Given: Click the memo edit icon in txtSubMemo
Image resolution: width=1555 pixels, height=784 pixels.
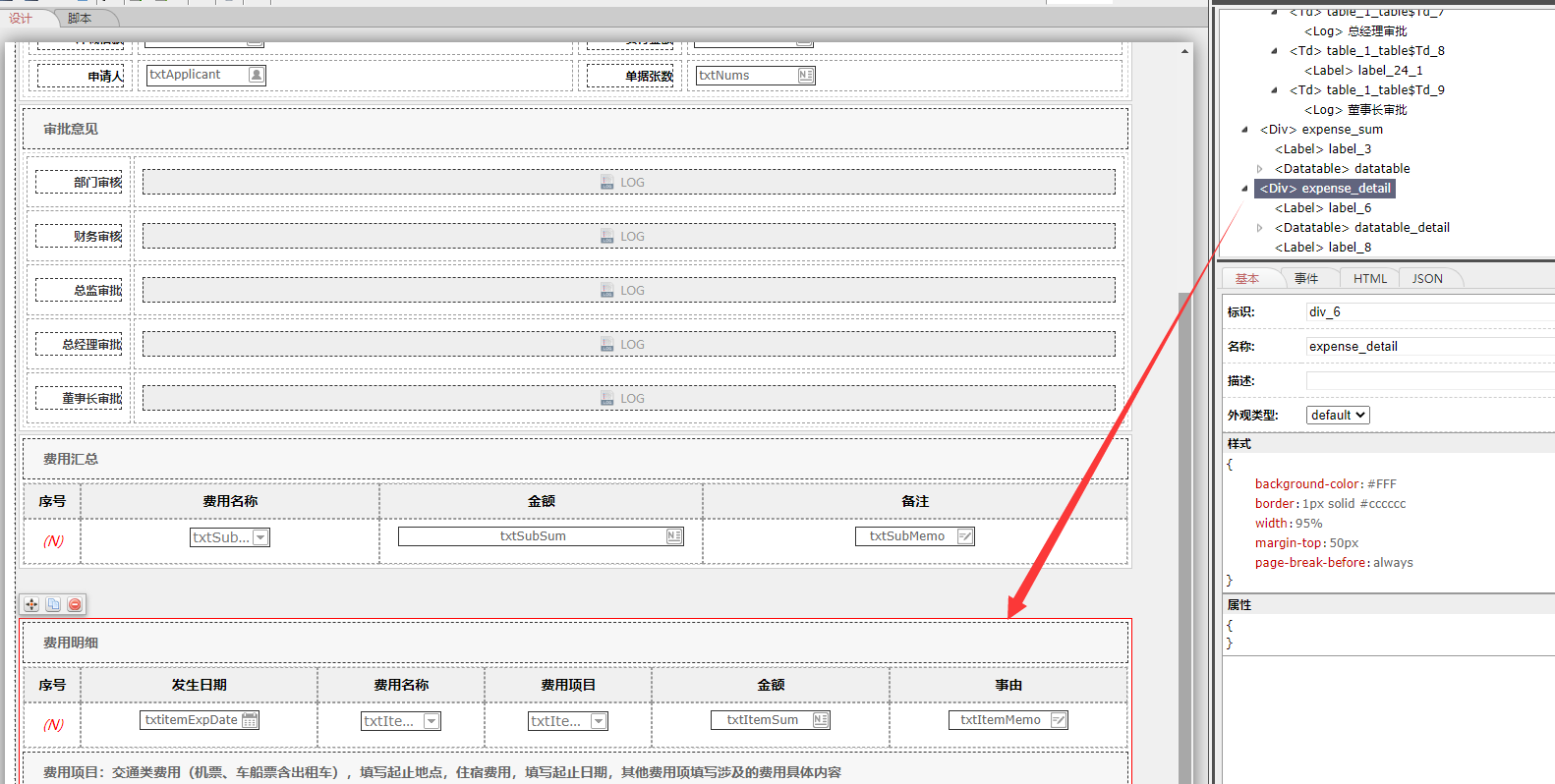Looking at the screenshot, I should tap(965, 536).
